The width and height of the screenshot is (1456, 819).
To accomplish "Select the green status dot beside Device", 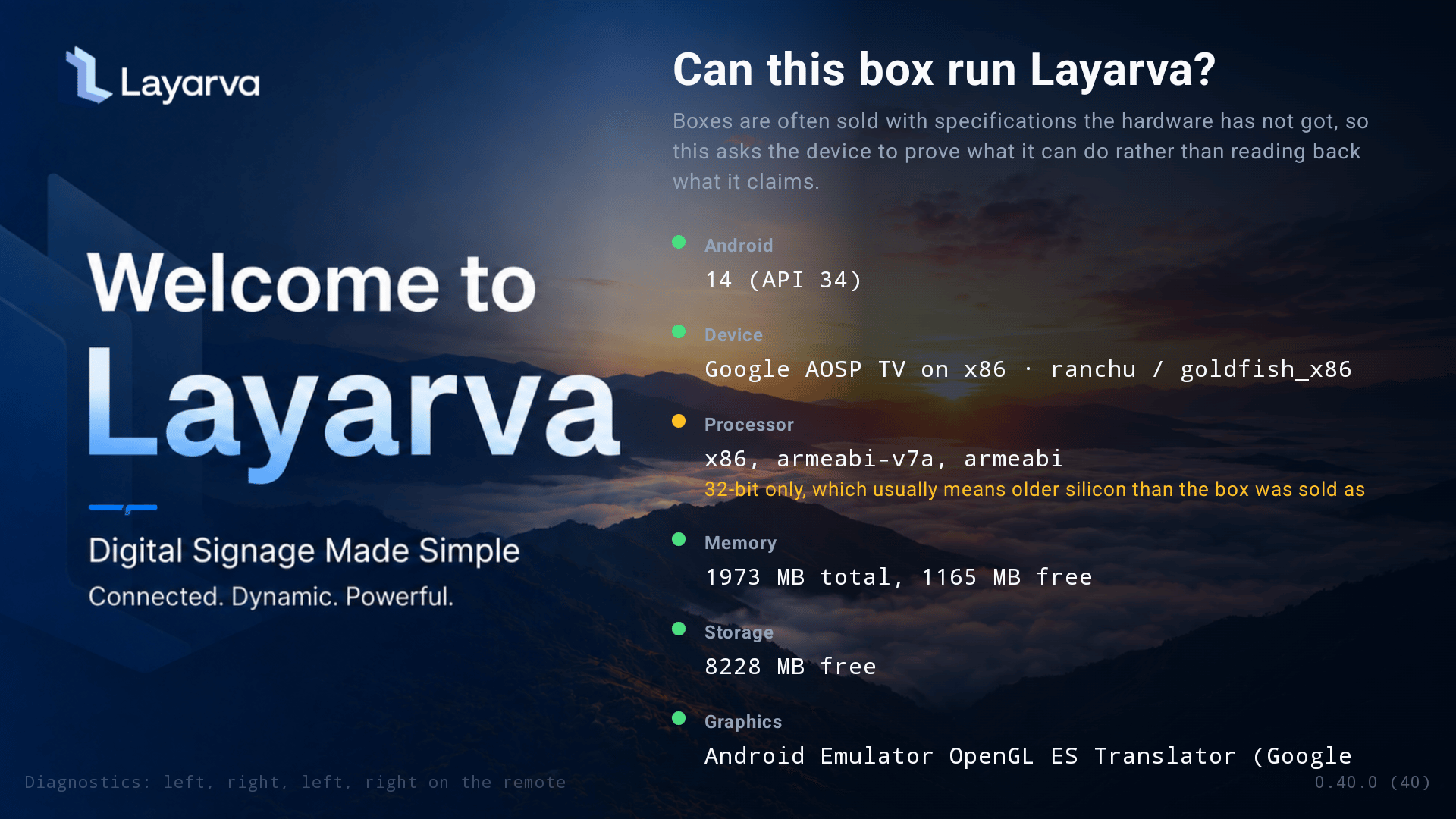I will pyautogui.click(x=679, y=331).
